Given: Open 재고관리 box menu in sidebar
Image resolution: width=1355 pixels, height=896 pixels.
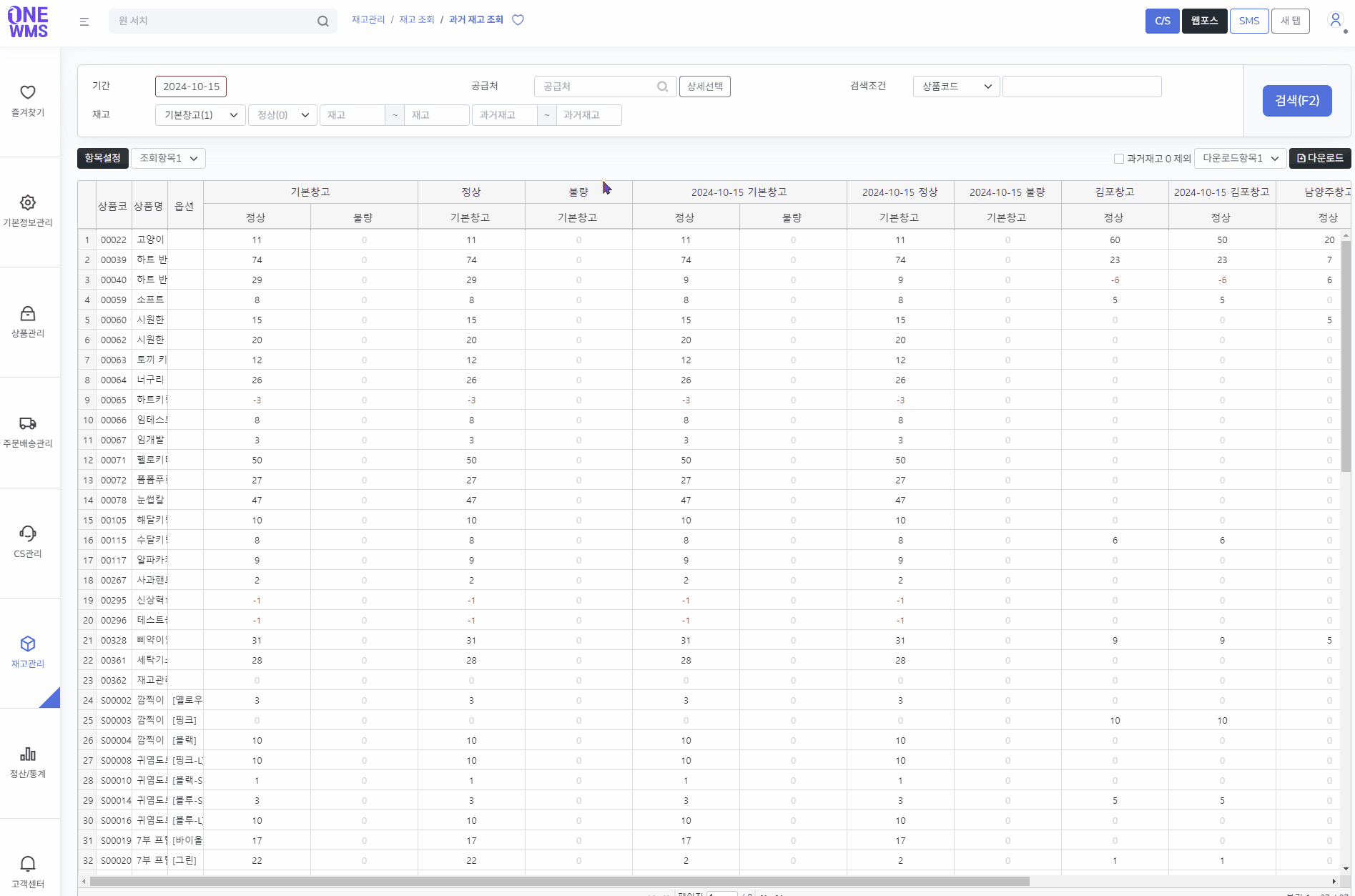Looking at the screenshot, I should pos(28,653).
